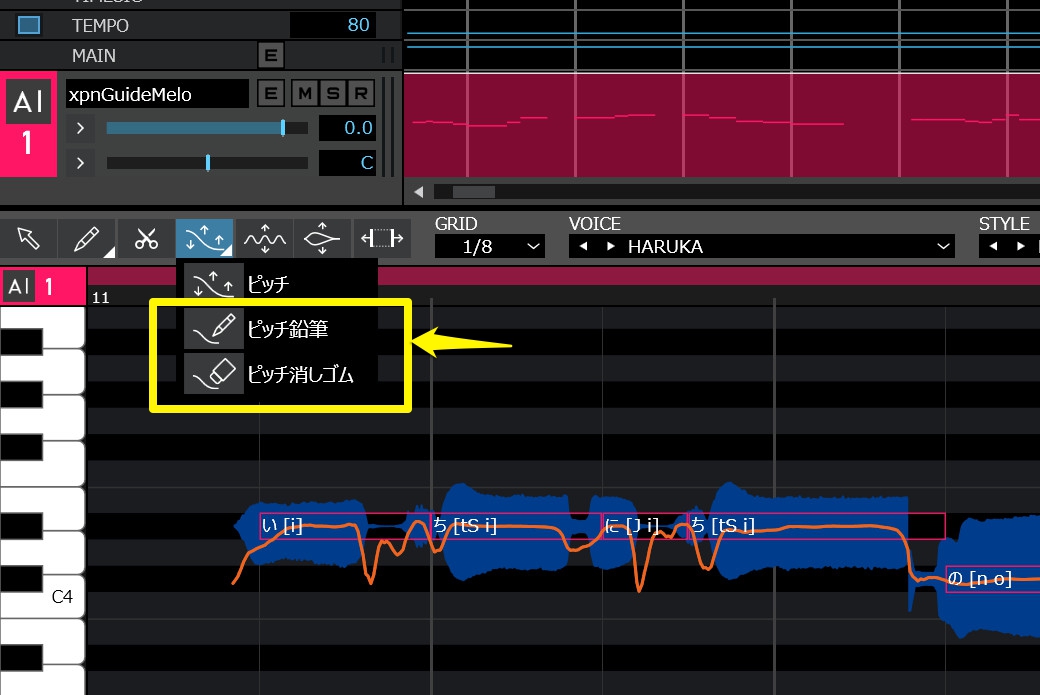Select the second ち [tS i] note

point(816,526)
